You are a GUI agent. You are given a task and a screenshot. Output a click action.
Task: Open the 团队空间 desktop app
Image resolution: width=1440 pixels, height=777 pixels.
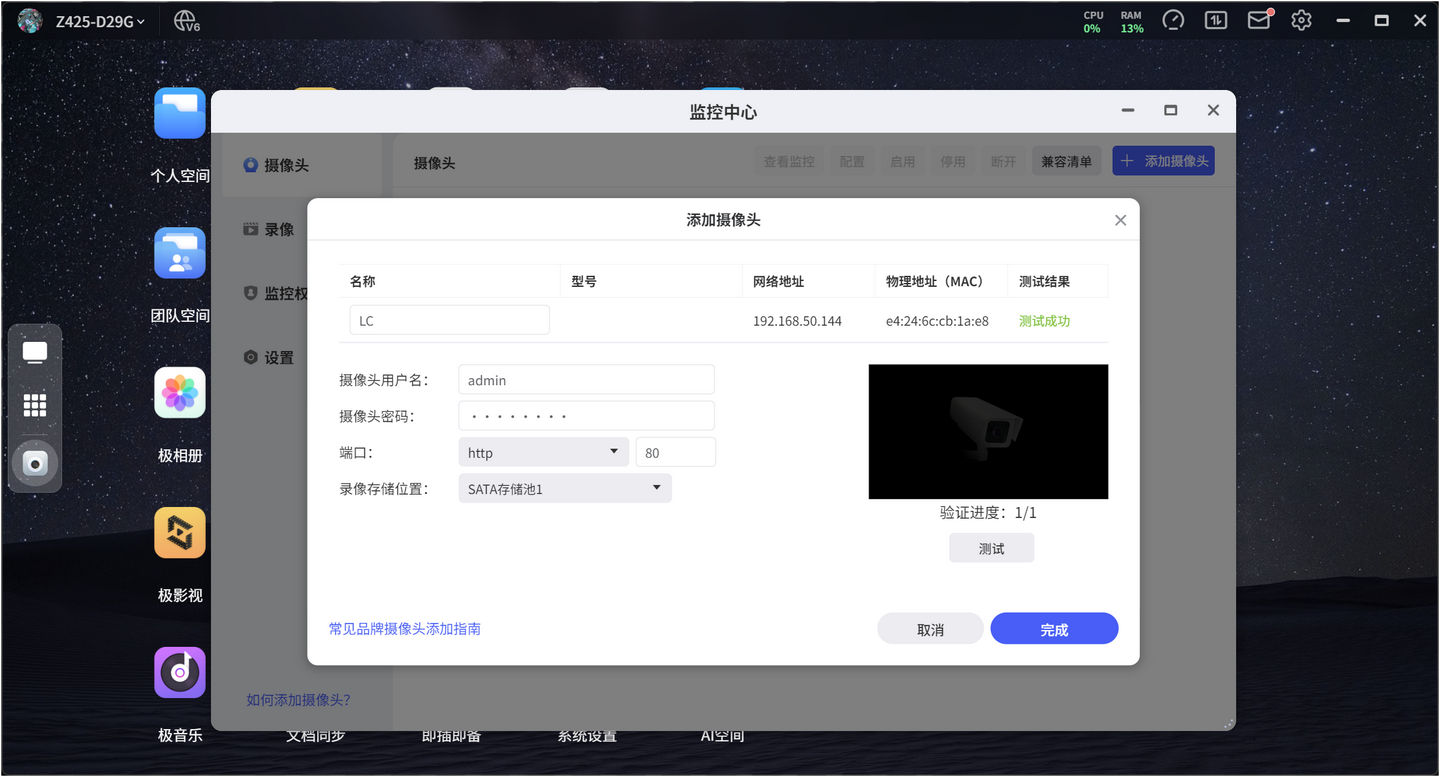point(180,253)
